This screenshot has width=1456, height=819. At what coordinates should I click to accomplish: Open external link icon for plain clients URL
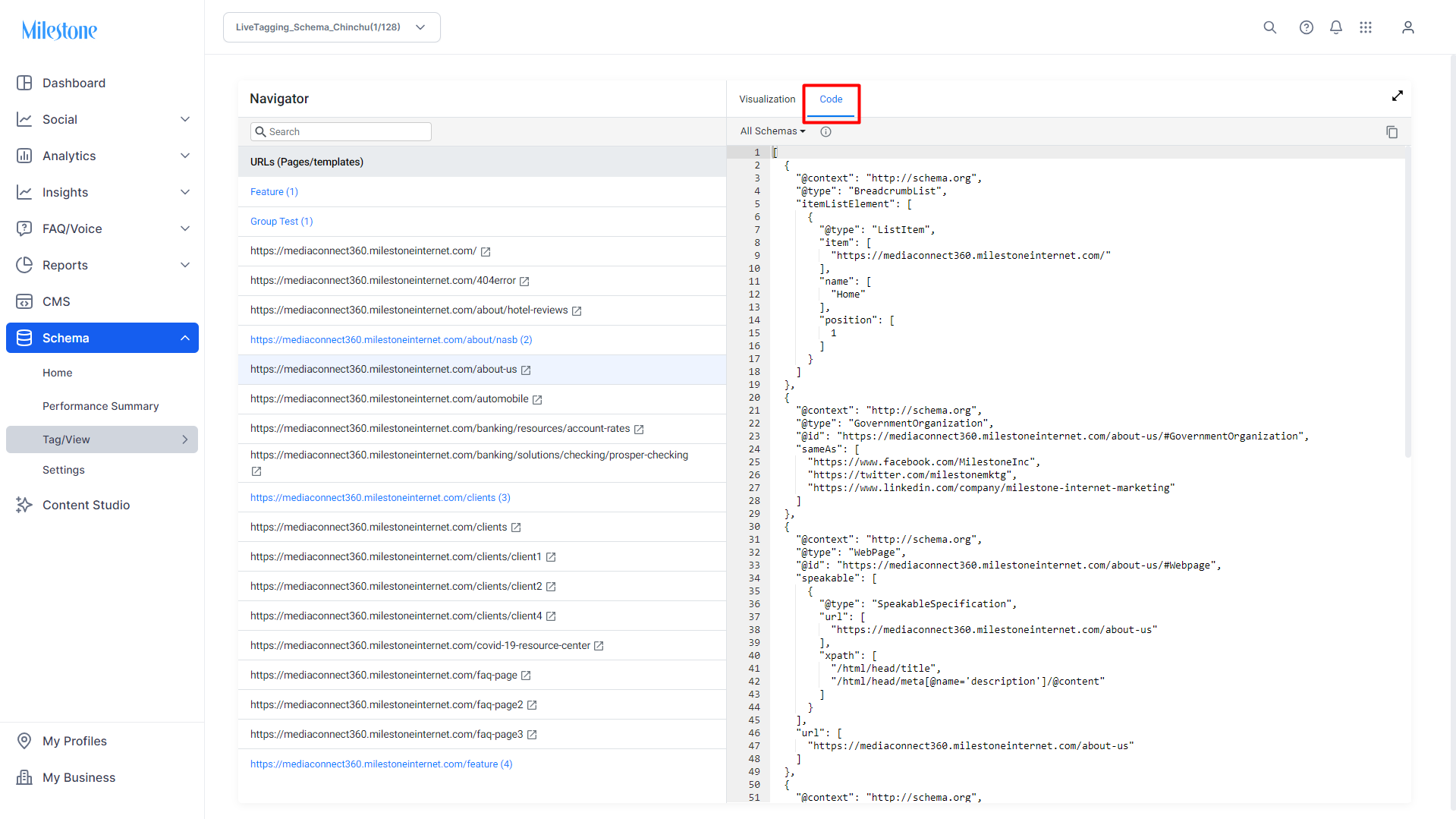[516, 528]
